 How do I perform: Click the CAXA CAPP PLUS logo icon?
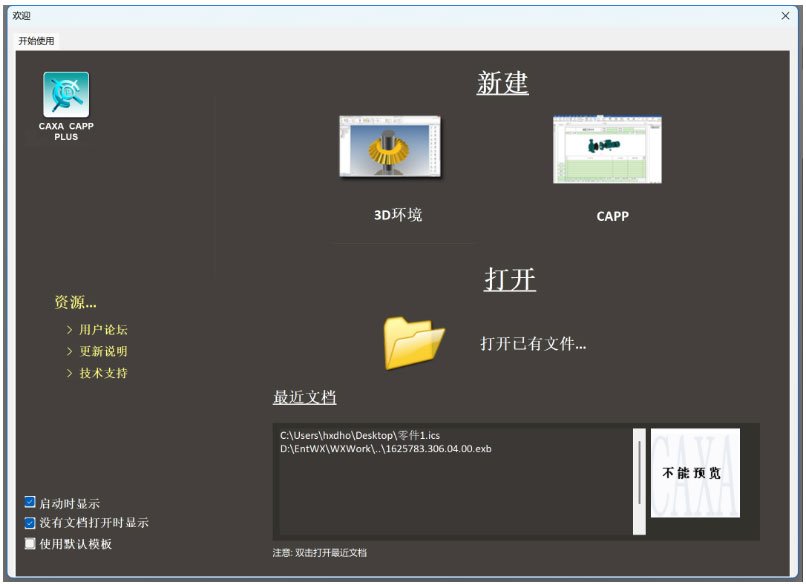coord(66,95)
